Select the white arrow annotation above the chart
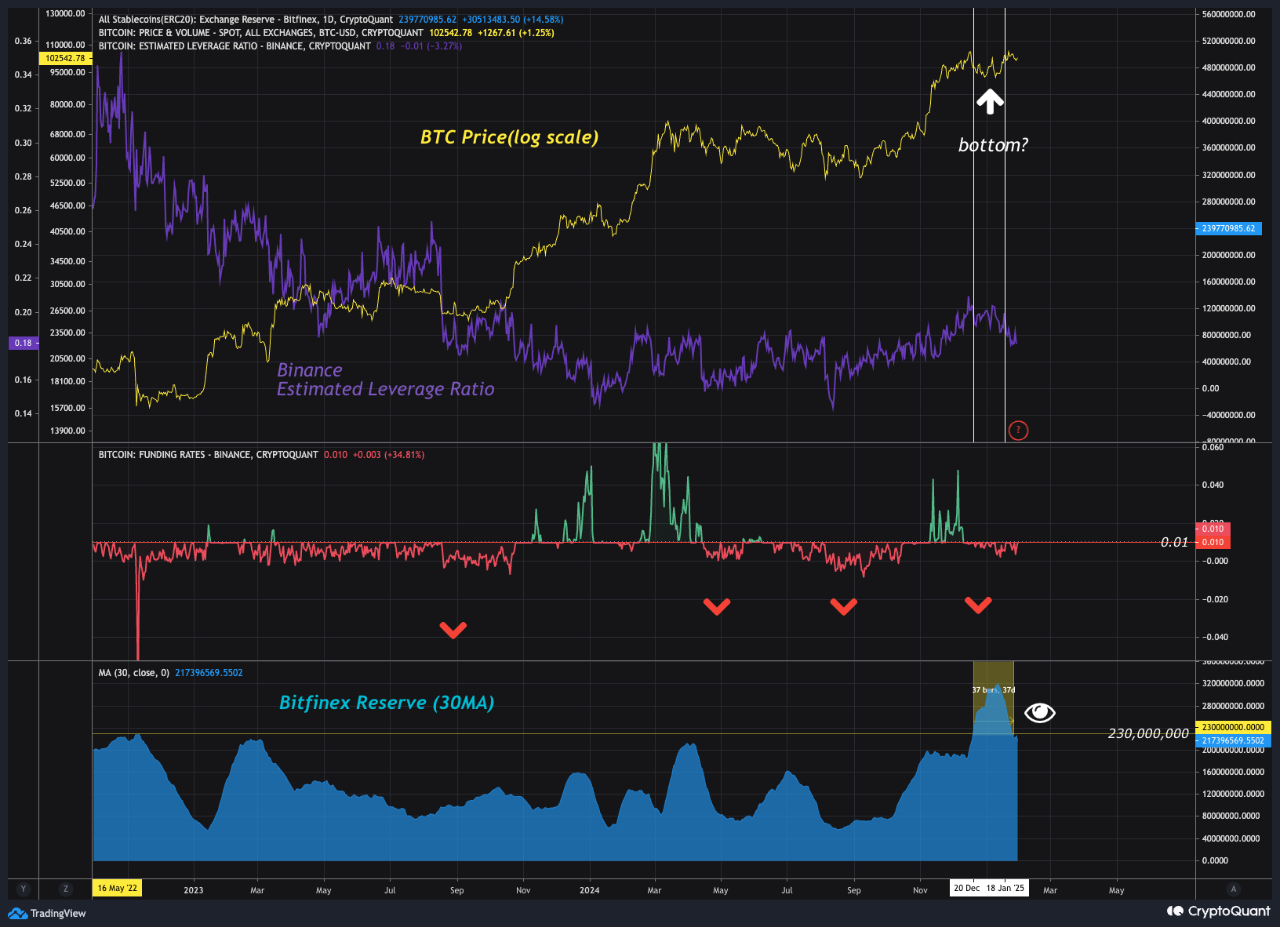The width and height of the screenshot is (1280, 927). pos(989,100)
